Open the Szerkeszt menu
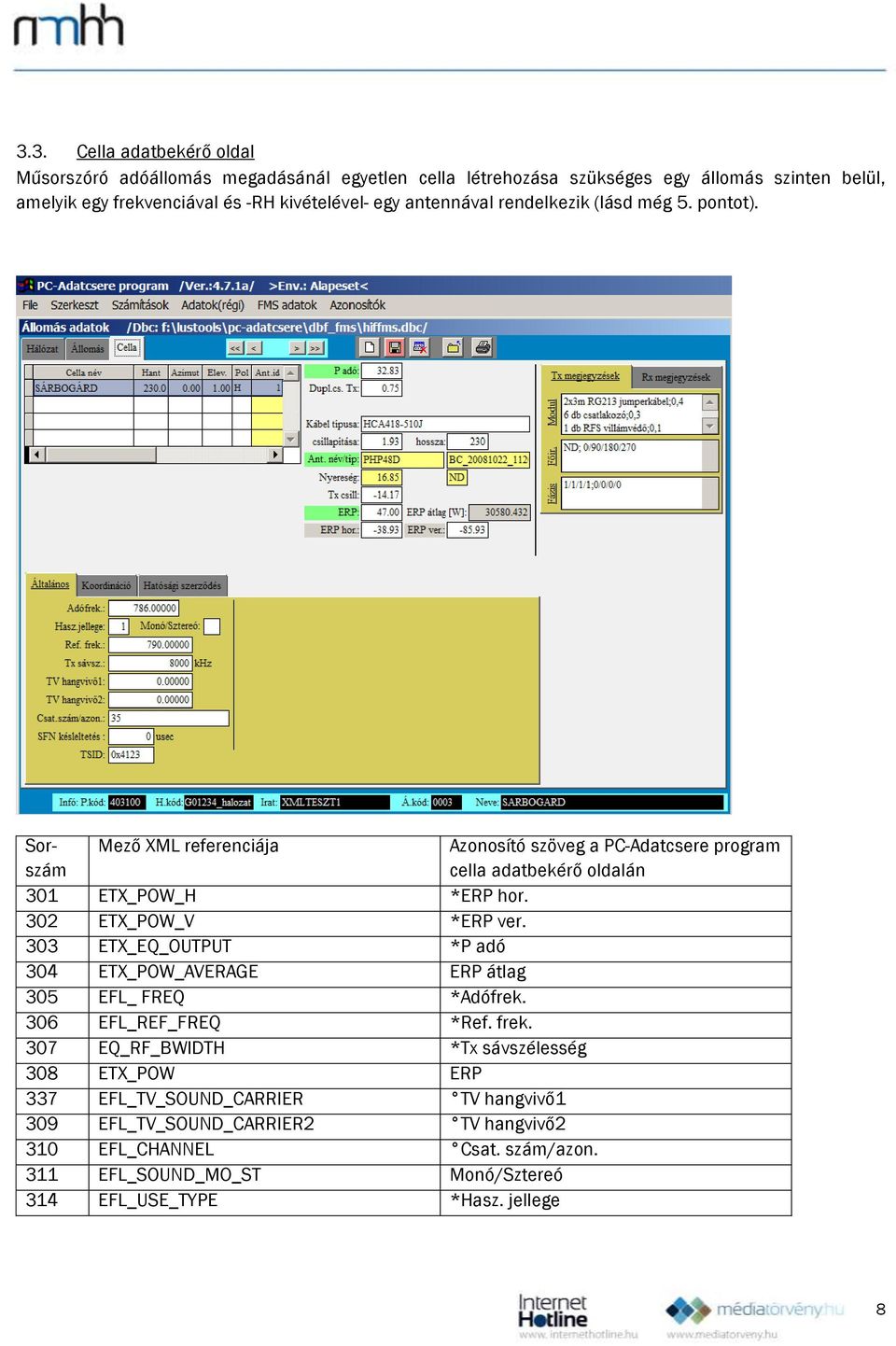Screen dimensions: 896x1346 pyautogui.click(x=75, y=305)
